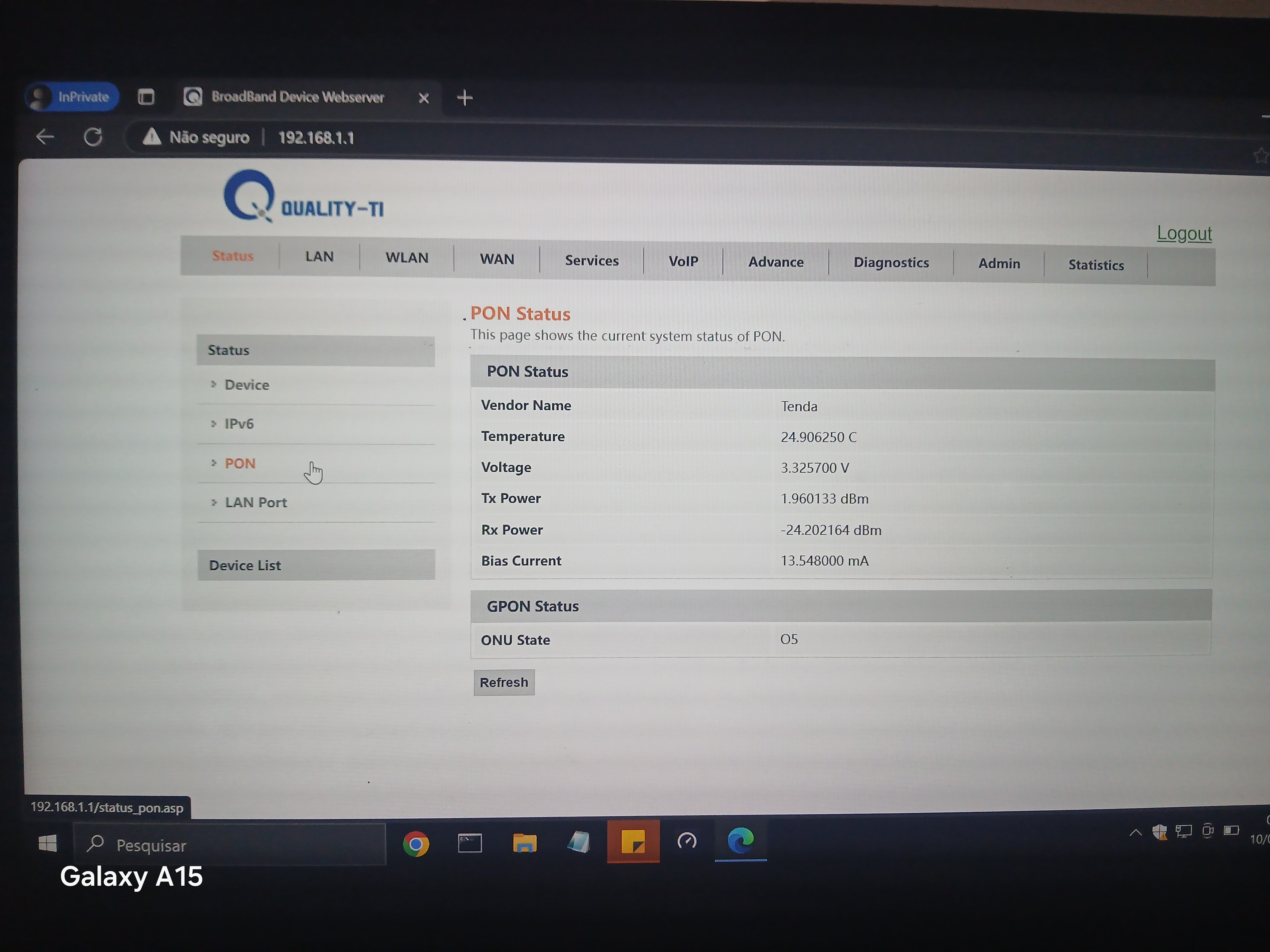This screenshot has height=952, width=1270.
Task: Click the InPrivate profile badge
Action: coord(72,96)
